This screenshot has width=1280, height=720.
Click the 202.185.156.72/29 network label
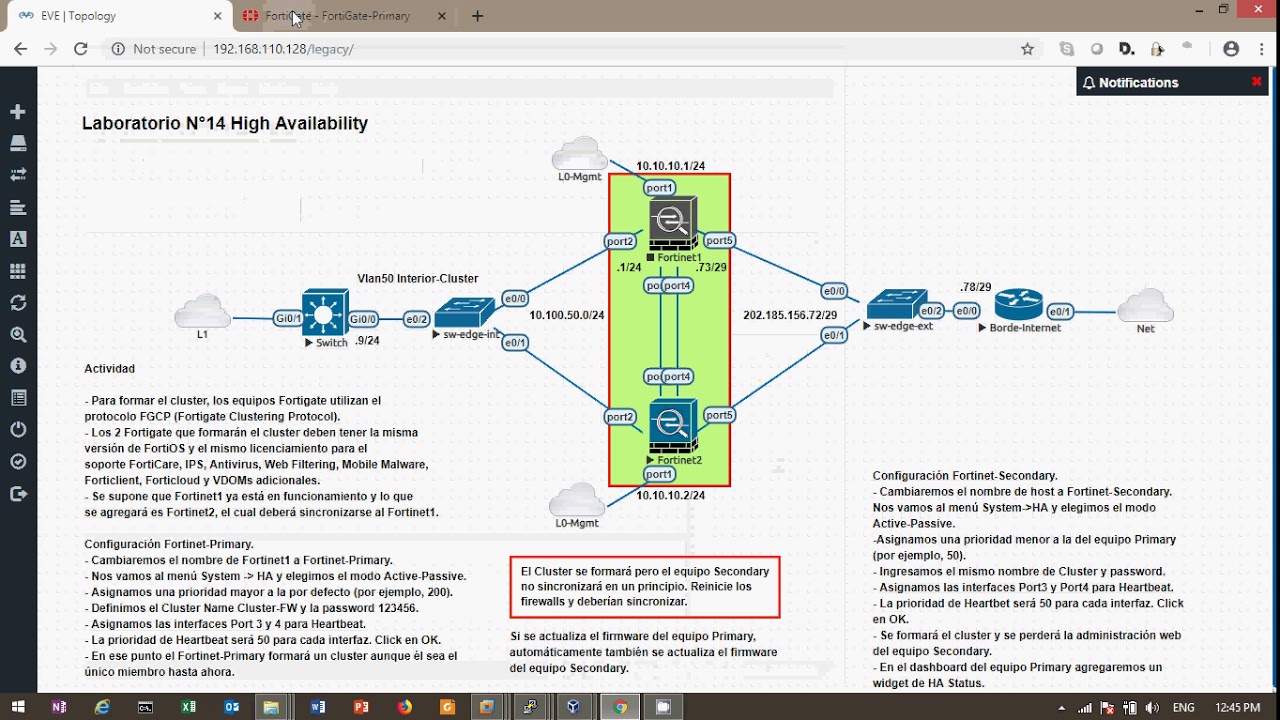pos(790,314)
